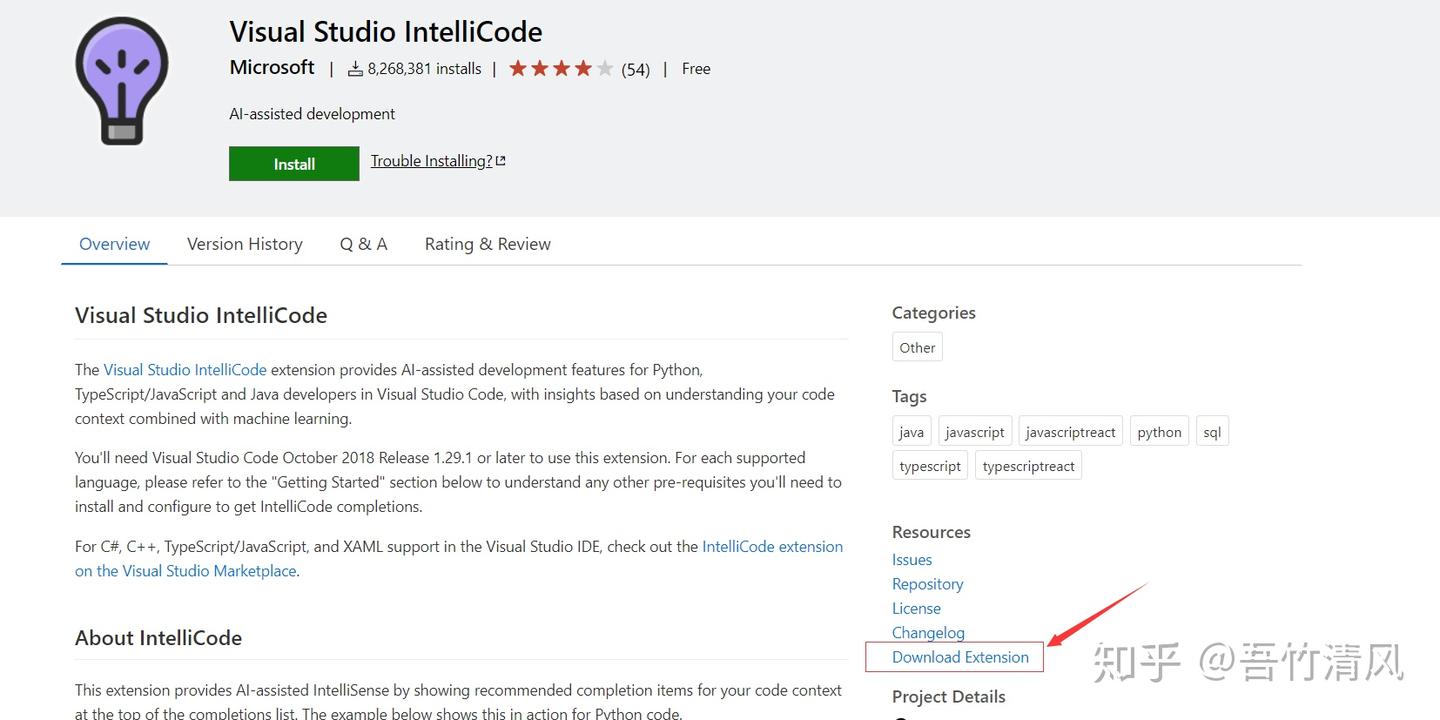
Task: Switch to the Version History tab
Action: point(244,244)
